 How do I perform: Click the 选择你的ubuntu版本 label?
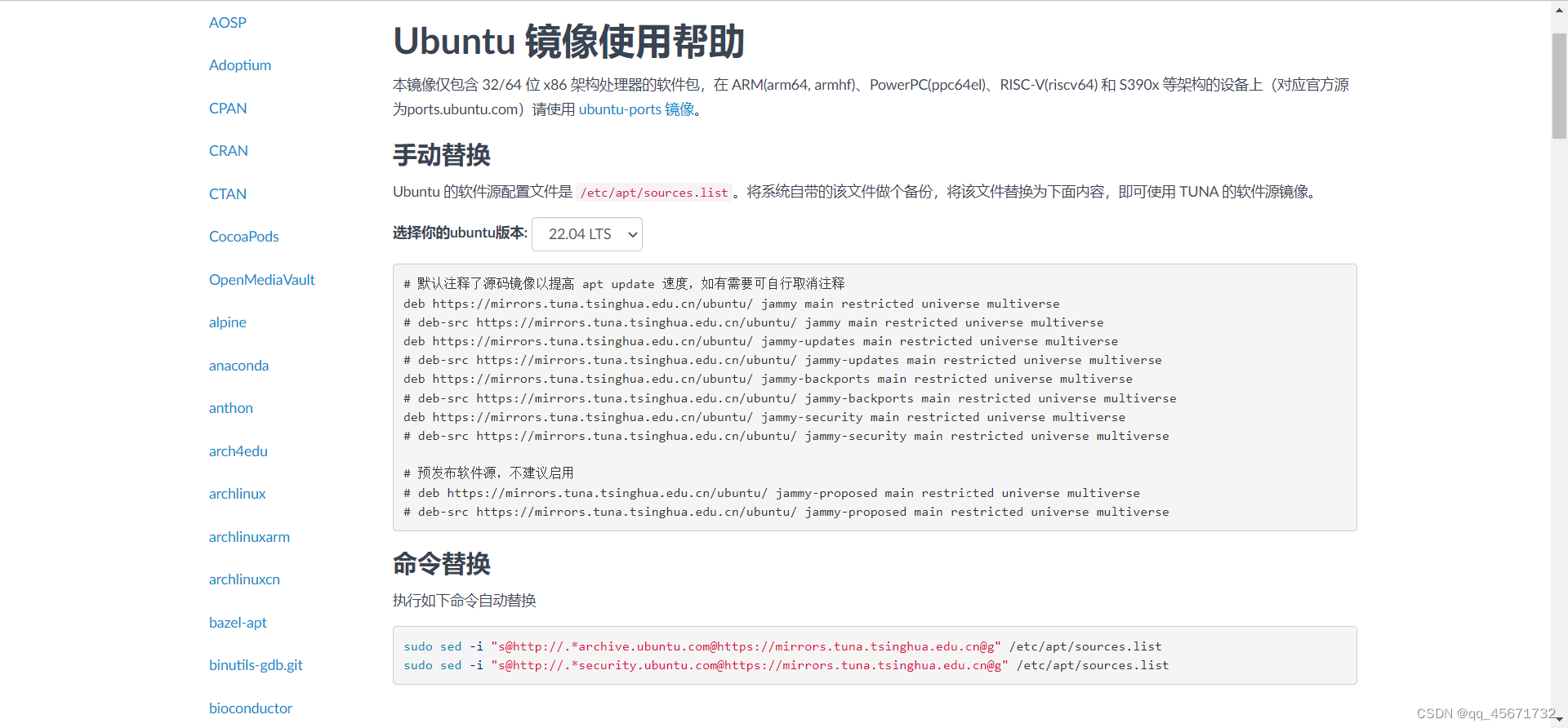point(461,233)
